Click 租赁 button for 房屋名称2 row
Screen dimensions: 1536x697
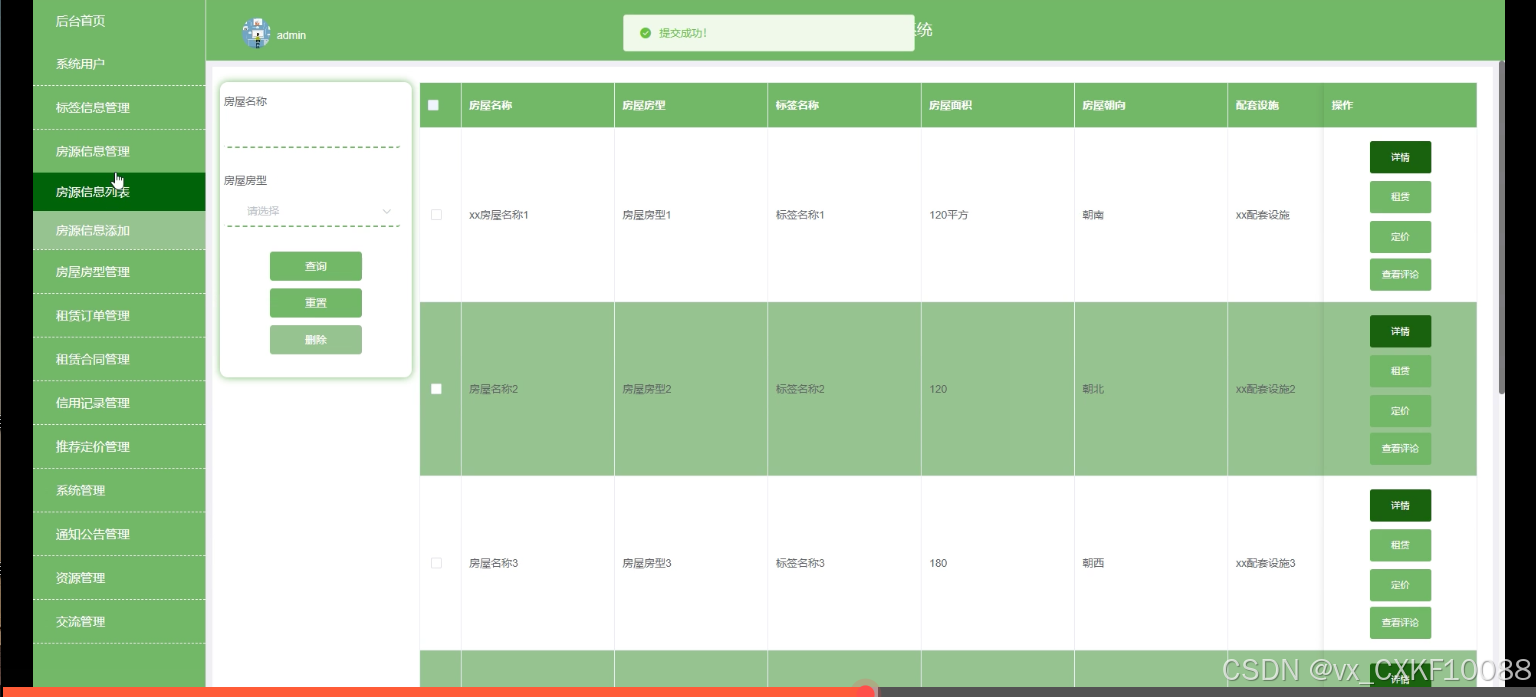click(x=1400, y=371)
